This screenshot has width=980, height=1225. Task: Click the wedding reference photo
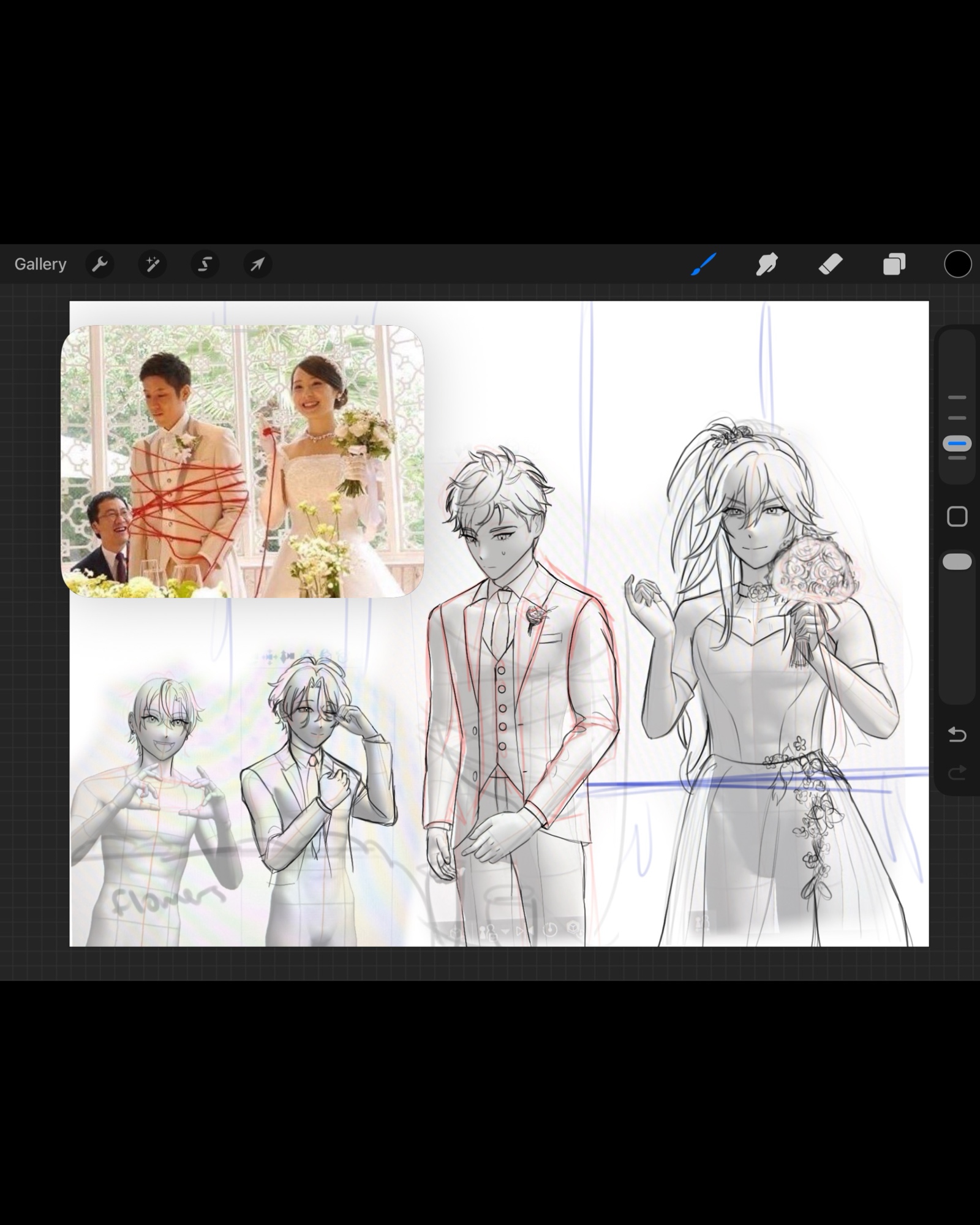pos(243,461)
